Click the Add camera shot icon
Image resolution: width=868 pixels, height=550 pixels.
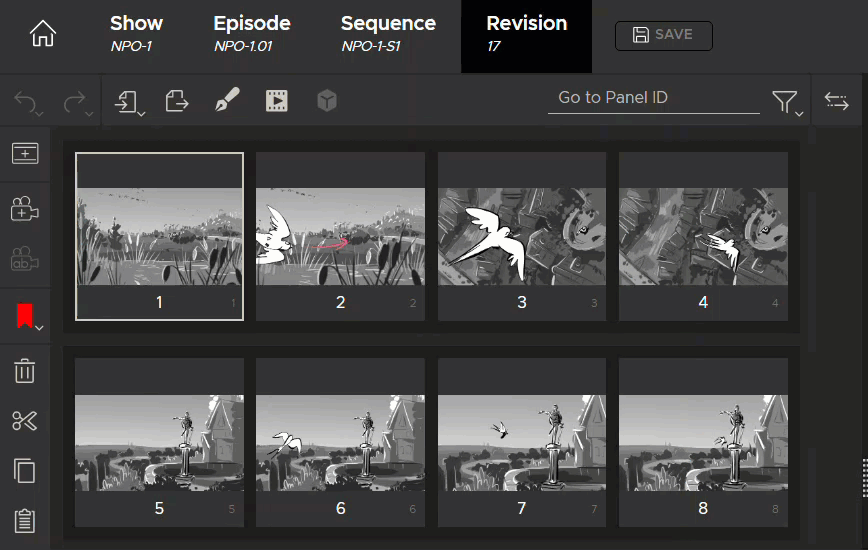[x=25, y=208]
